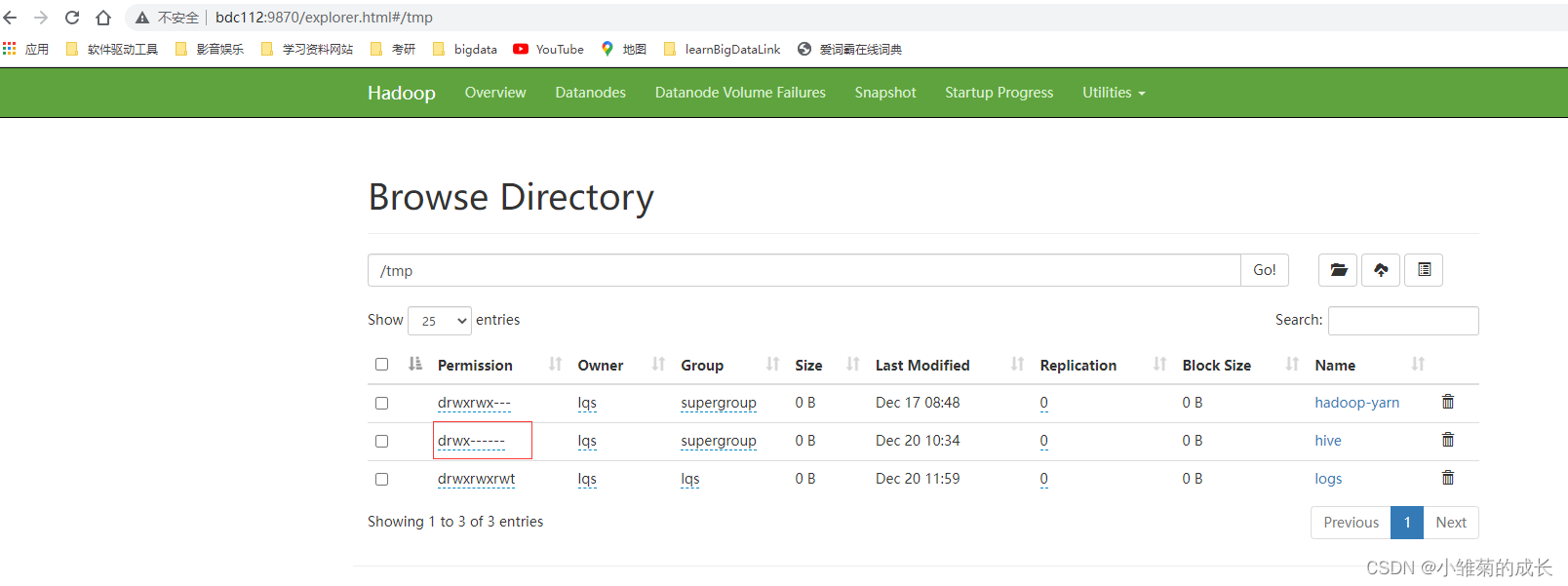Screen dimensions: 1568x586
Task: Delete hive with its trash icon
Action: pos(1448,440)
